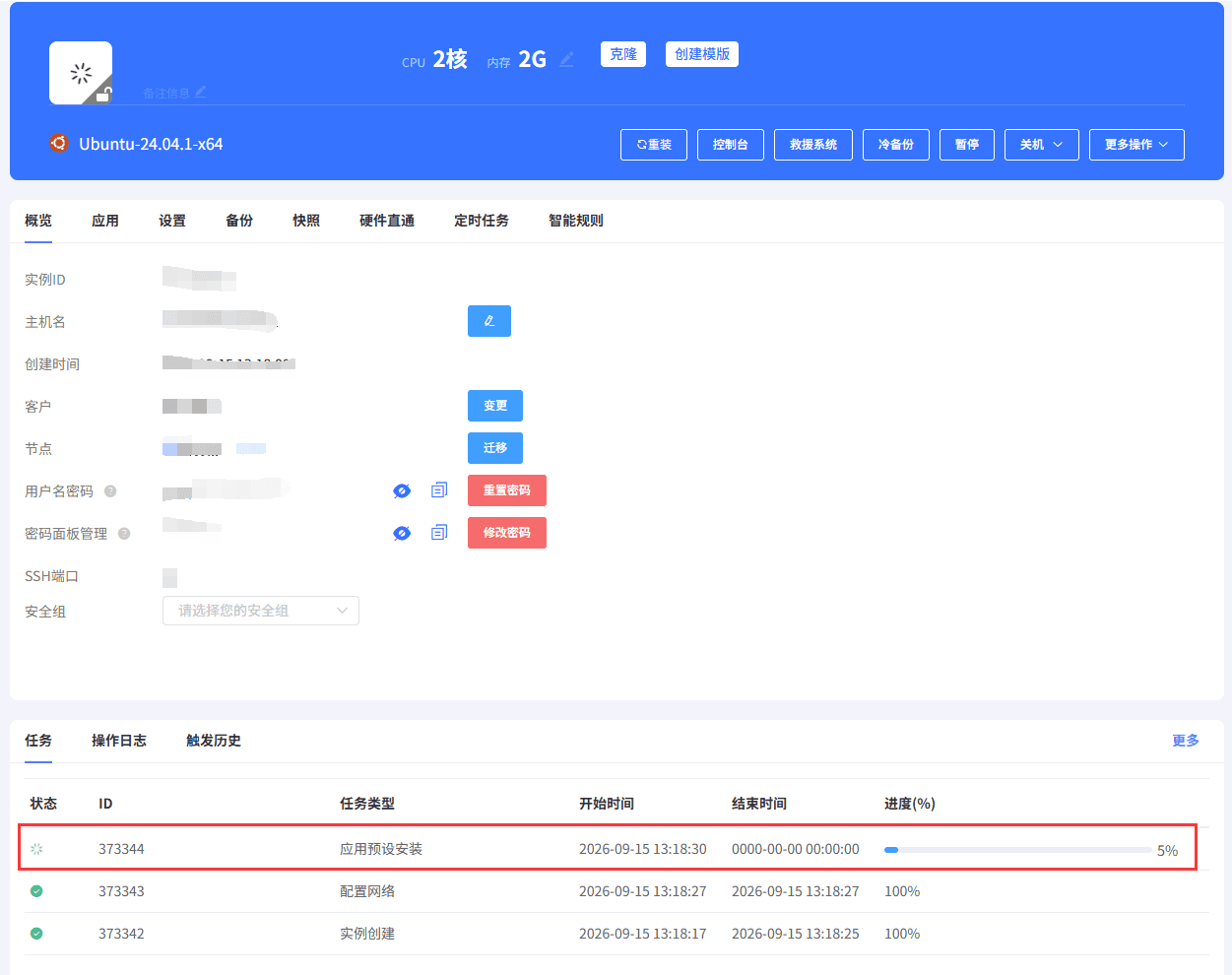
Task: Click 迁移 to migrate the node
Action: pyautogui.click(x=495, y=448)
